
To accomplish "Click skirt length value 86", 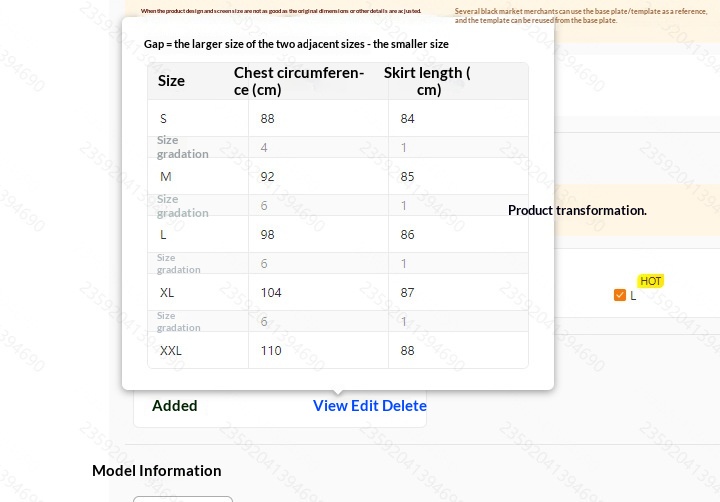I will (408, 235).
